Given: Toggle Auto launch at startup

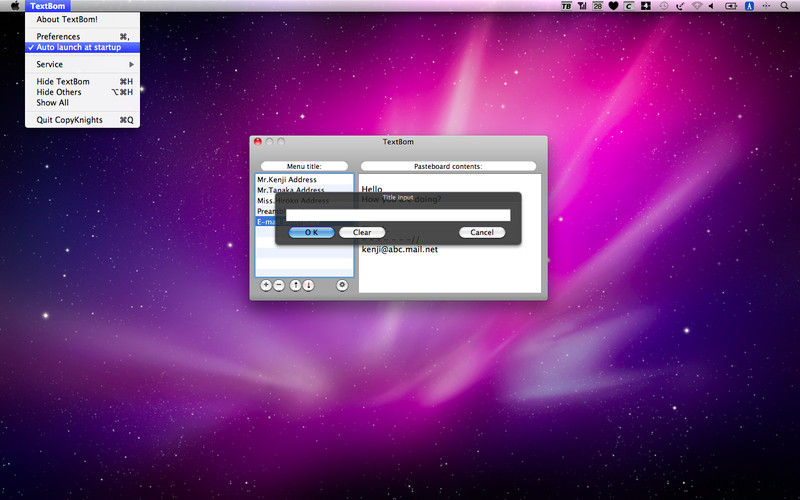Looking at the screenshot, I should click(82, 47).
